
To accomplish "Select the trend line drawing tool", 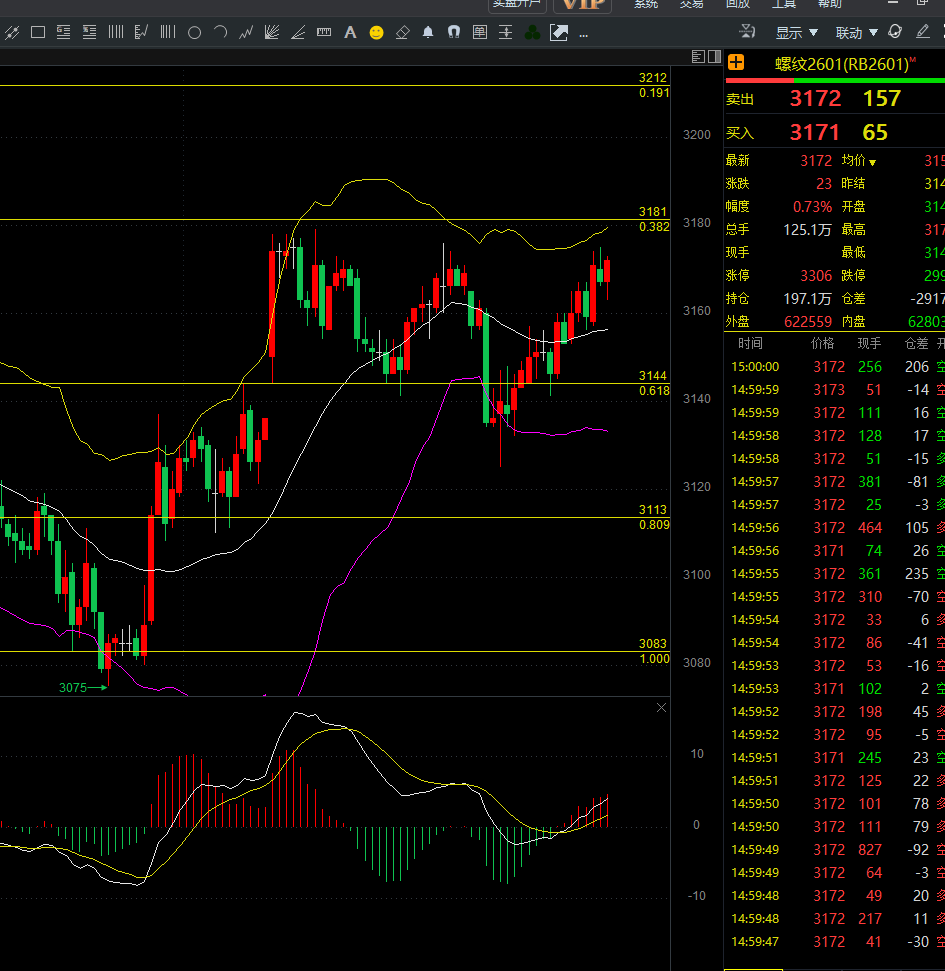I will (x=12, y=32).
